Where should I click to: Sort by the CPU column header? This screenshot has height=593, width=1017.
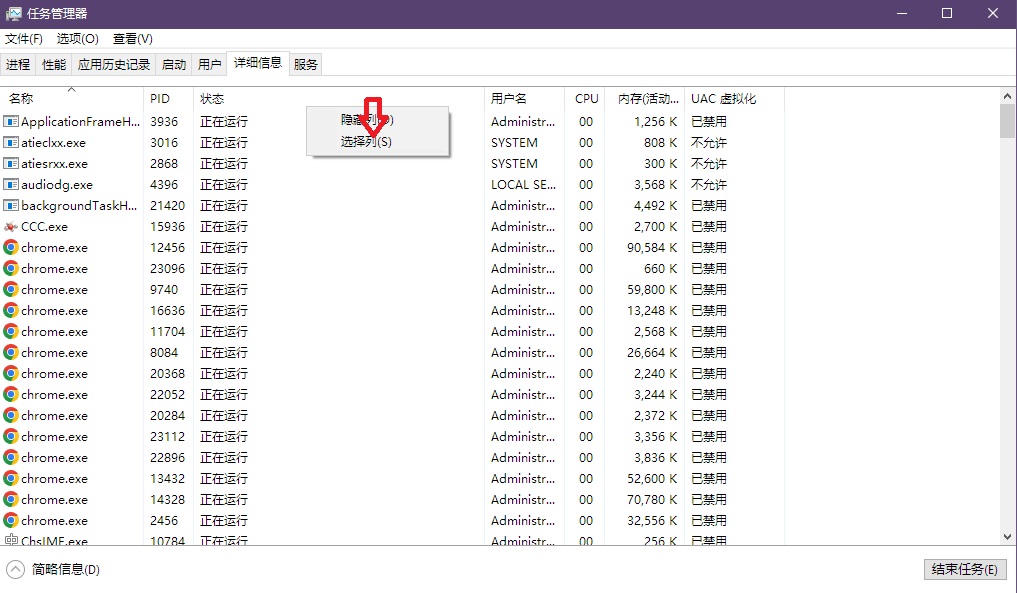586,99
